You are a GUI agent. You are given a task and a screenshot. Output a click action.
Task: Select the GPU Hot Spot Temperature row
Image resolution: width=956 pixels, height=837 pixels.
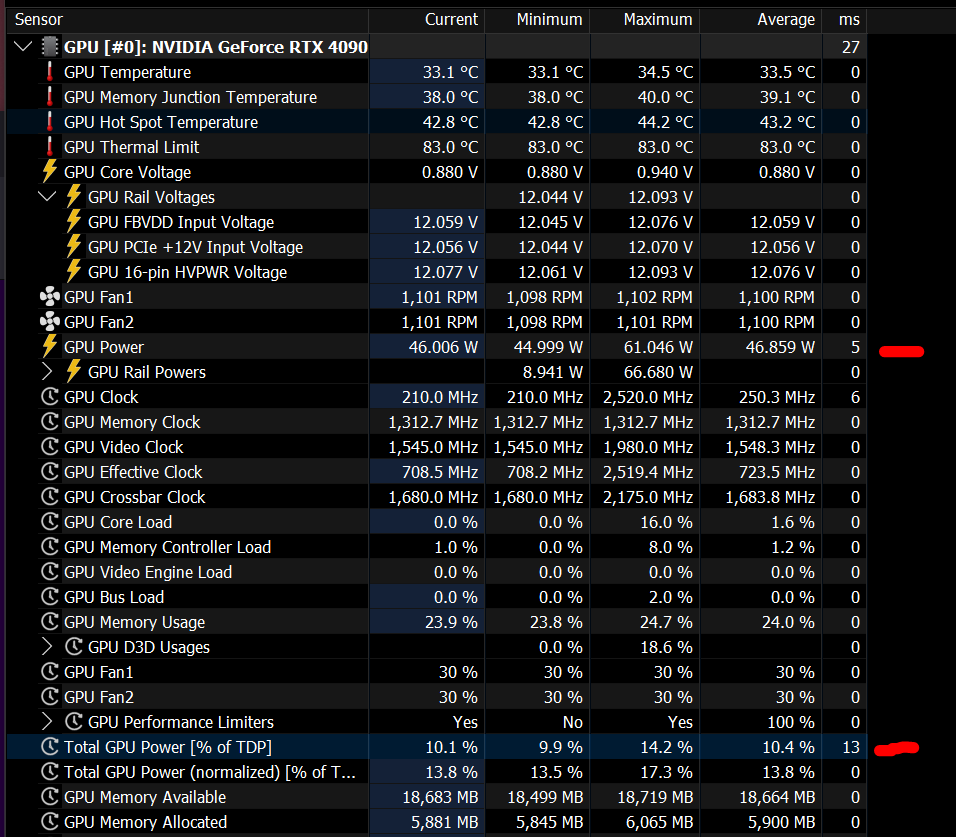click(x=437, y=122)
